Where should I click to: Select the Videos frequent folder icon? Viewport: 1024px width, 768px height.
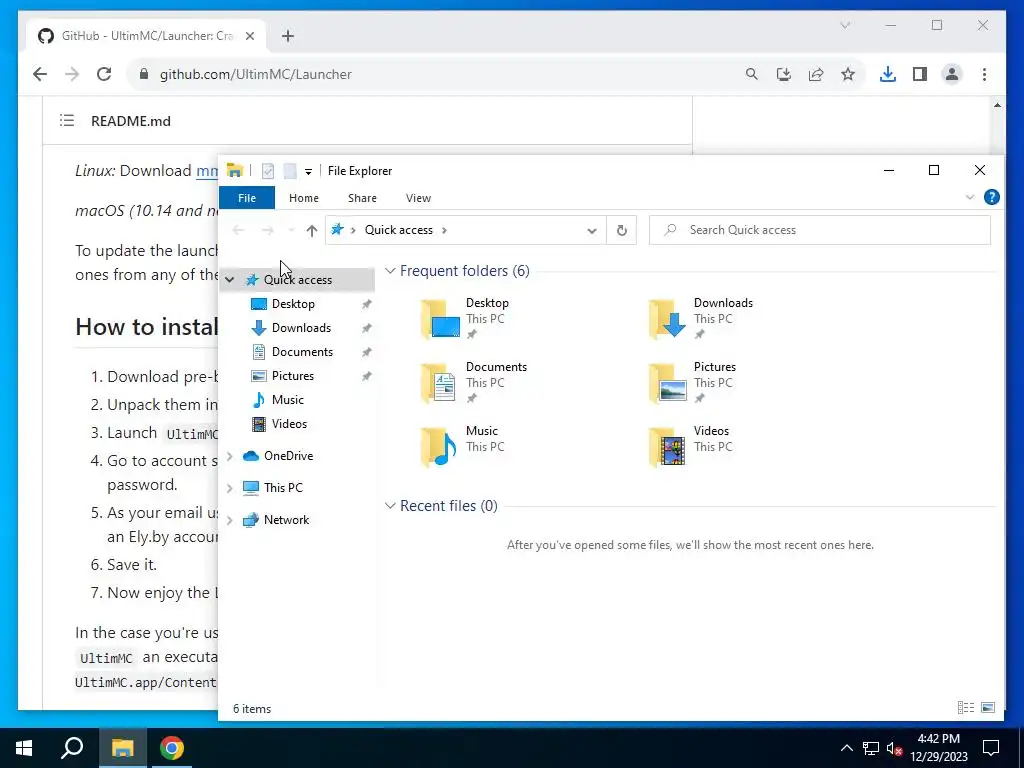(668, 447)
